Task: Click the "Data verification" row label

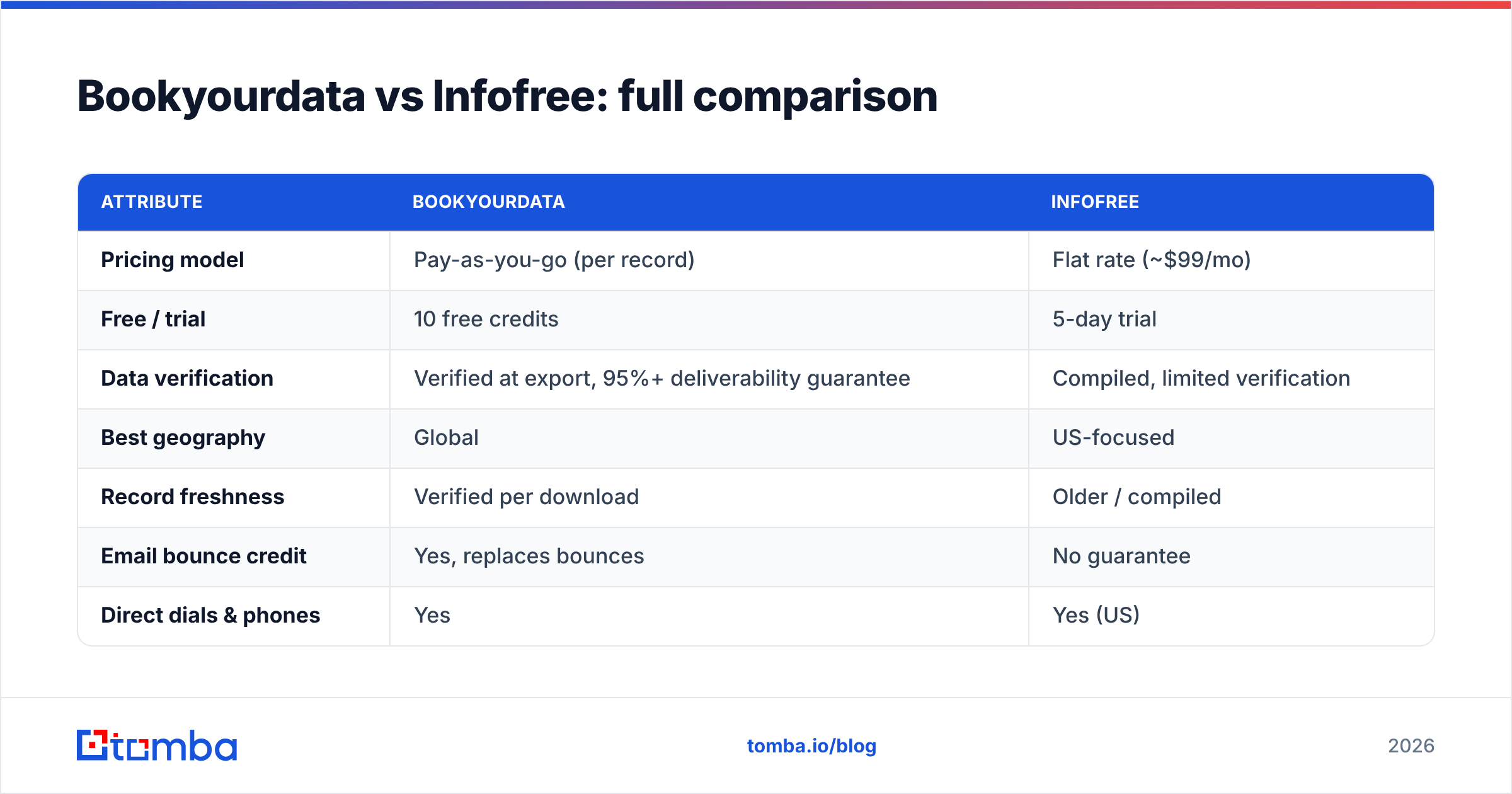Action: click(187, 378)
